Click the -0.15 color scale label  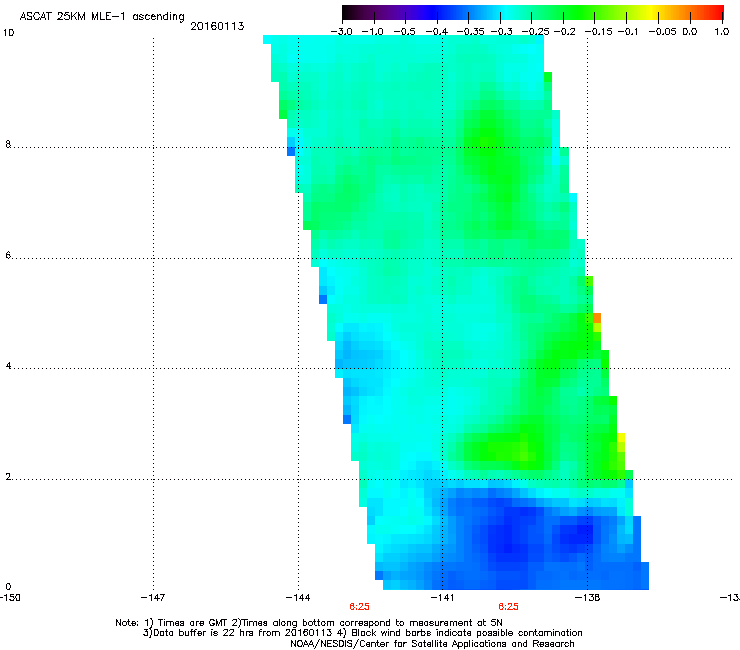(598, 32)
